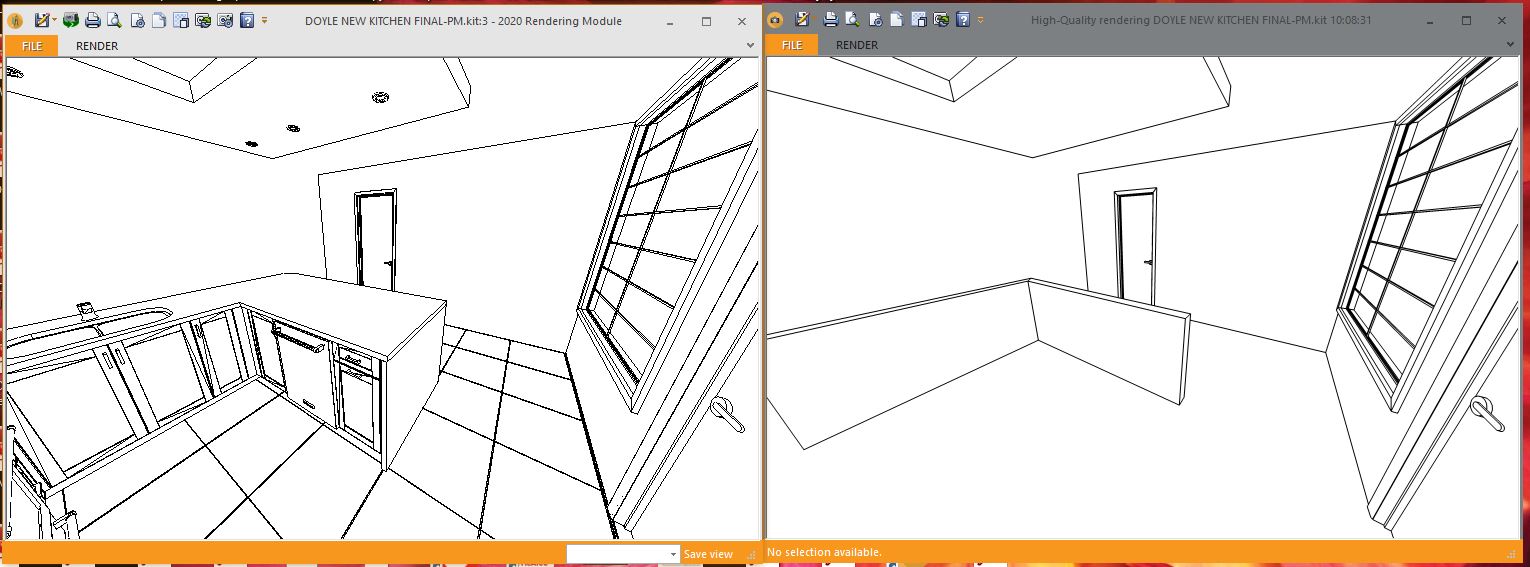
Task: Click the refresh render icon in right toolbar
Action: 940,19
